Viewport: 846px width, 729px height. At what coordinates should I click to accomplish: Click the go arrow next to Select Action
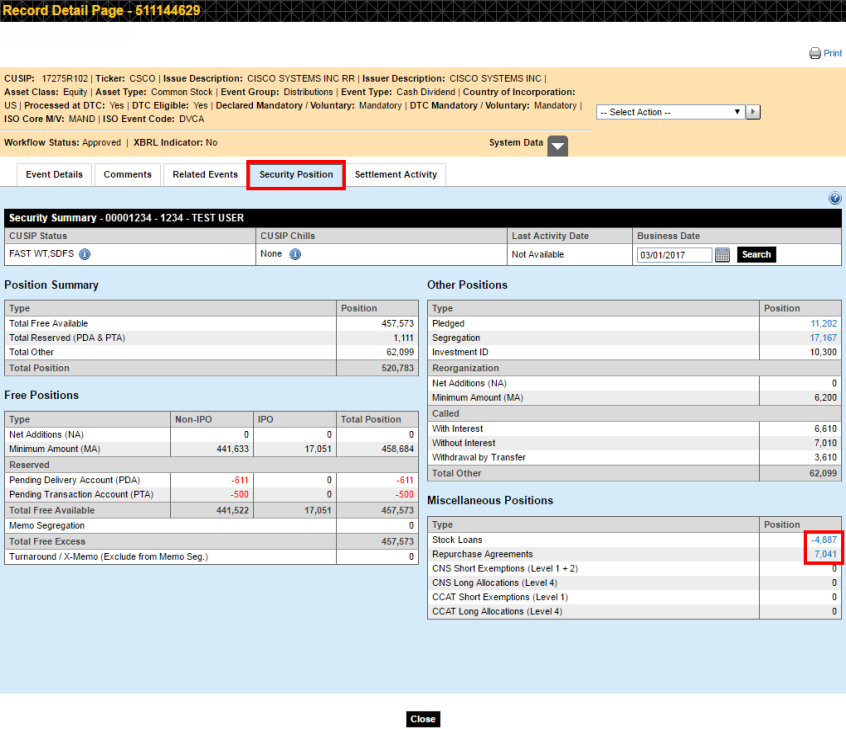pyautogui.click(x=753, y=112)
